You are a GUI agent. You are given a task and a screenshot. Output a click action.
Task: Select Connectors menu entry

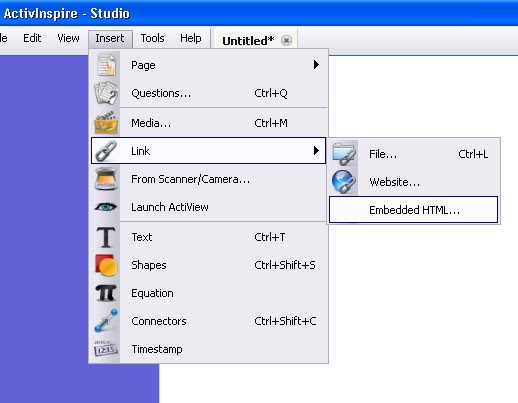point(208,321)
